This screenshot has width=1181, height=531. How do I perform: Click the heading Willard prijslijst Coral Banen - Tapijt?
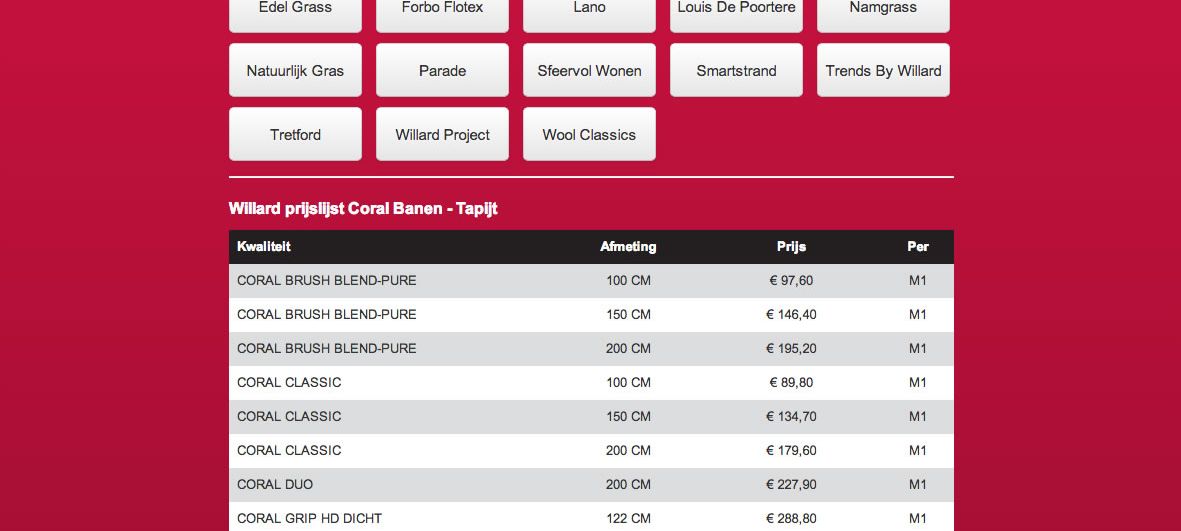[x=363, y=209]
